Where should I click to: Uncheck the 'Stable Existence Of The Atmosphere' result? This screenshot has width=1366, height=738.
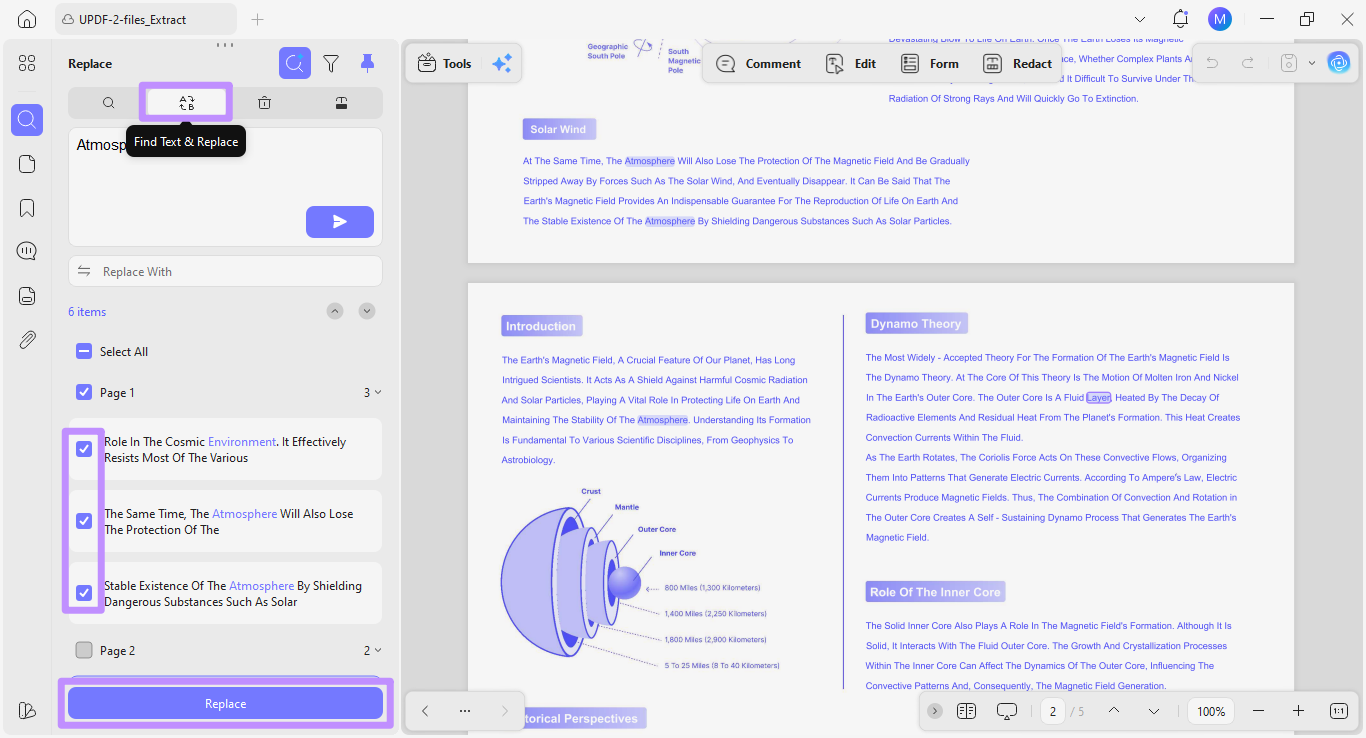pyautogui.click(x=84, y=593)
